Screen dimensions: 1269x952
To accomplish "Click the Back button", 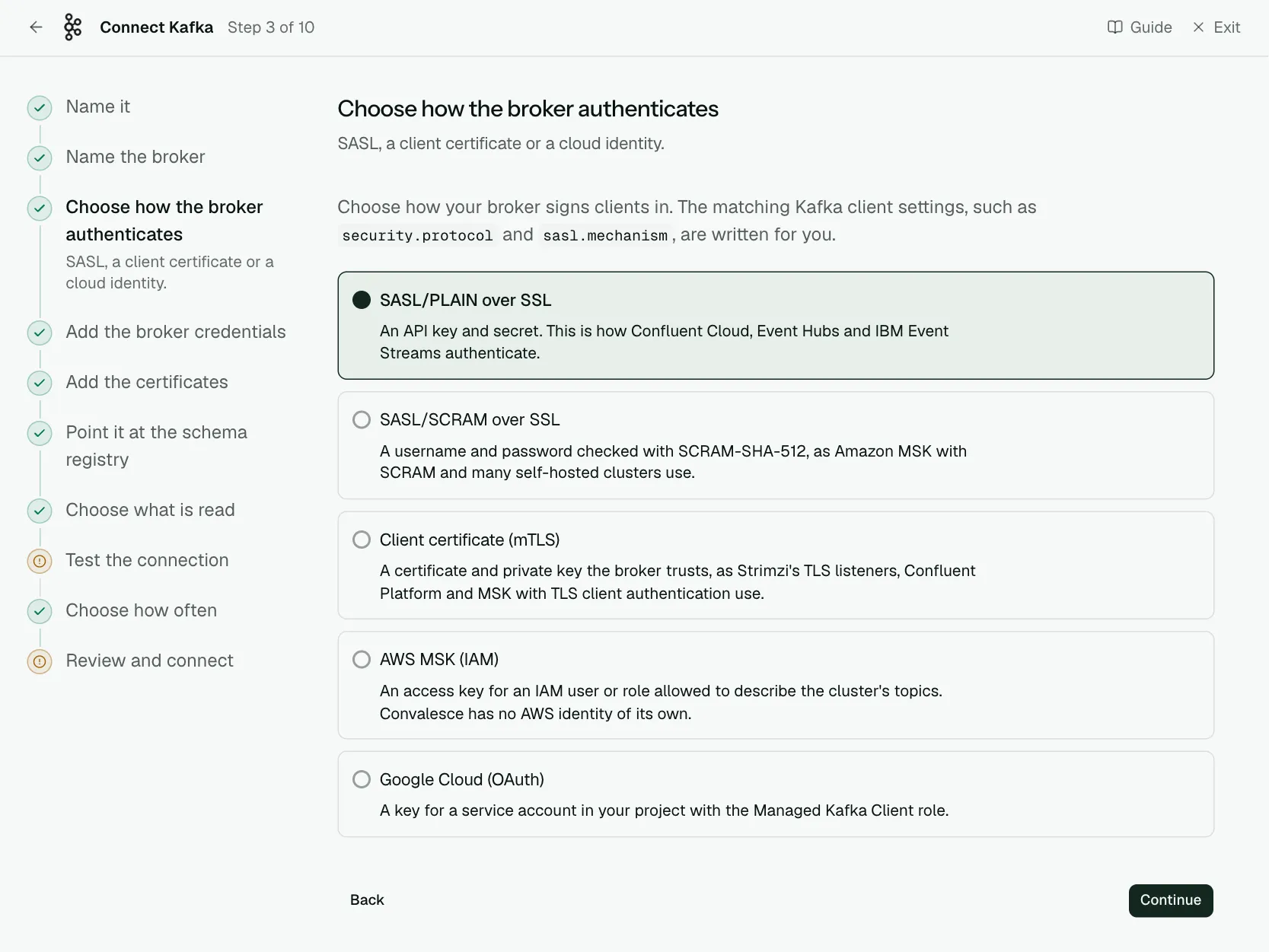I will 367,900.
